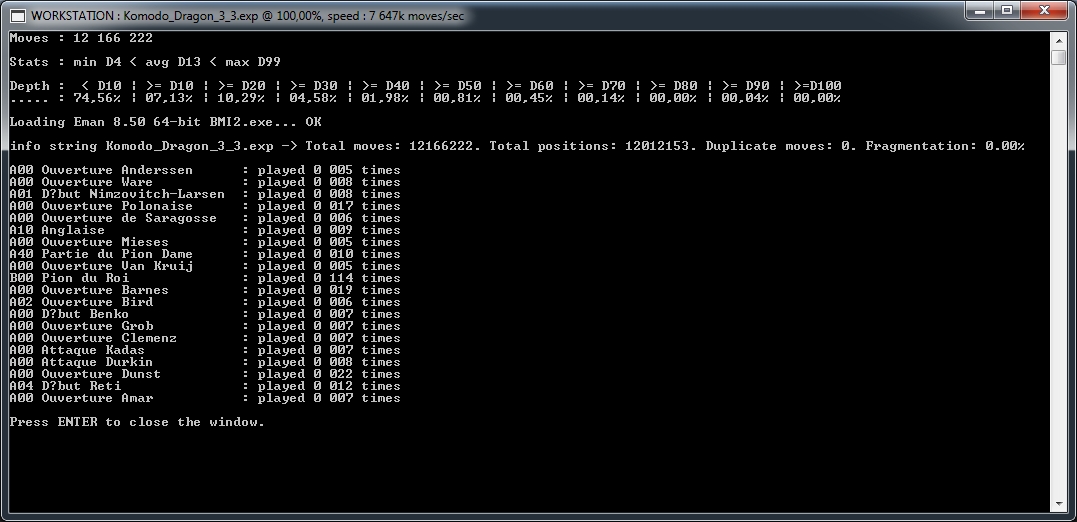Click the 'A00 Ouverture Ware' row
This screenshot has height=522, width=1077.
coord(205,182)
